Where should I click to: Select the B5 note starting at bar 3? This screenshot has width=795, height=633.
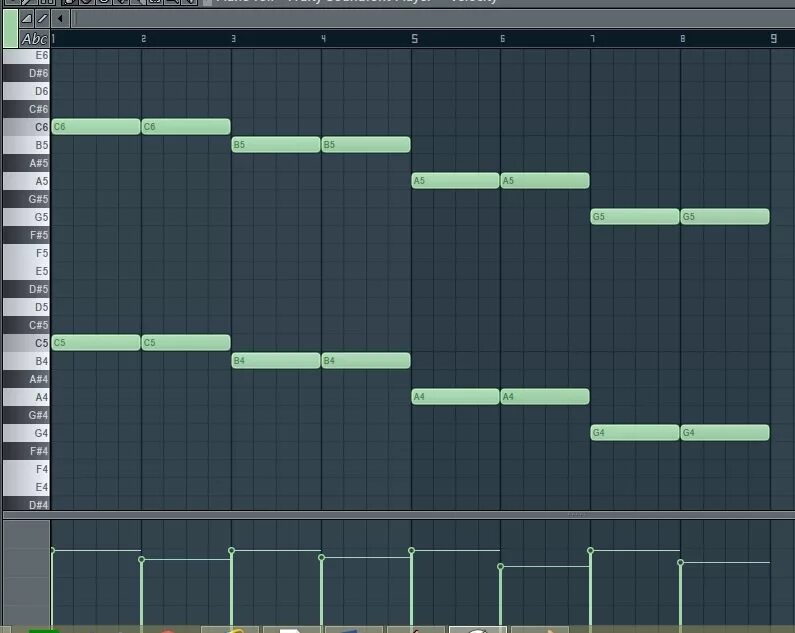[276, 145]
